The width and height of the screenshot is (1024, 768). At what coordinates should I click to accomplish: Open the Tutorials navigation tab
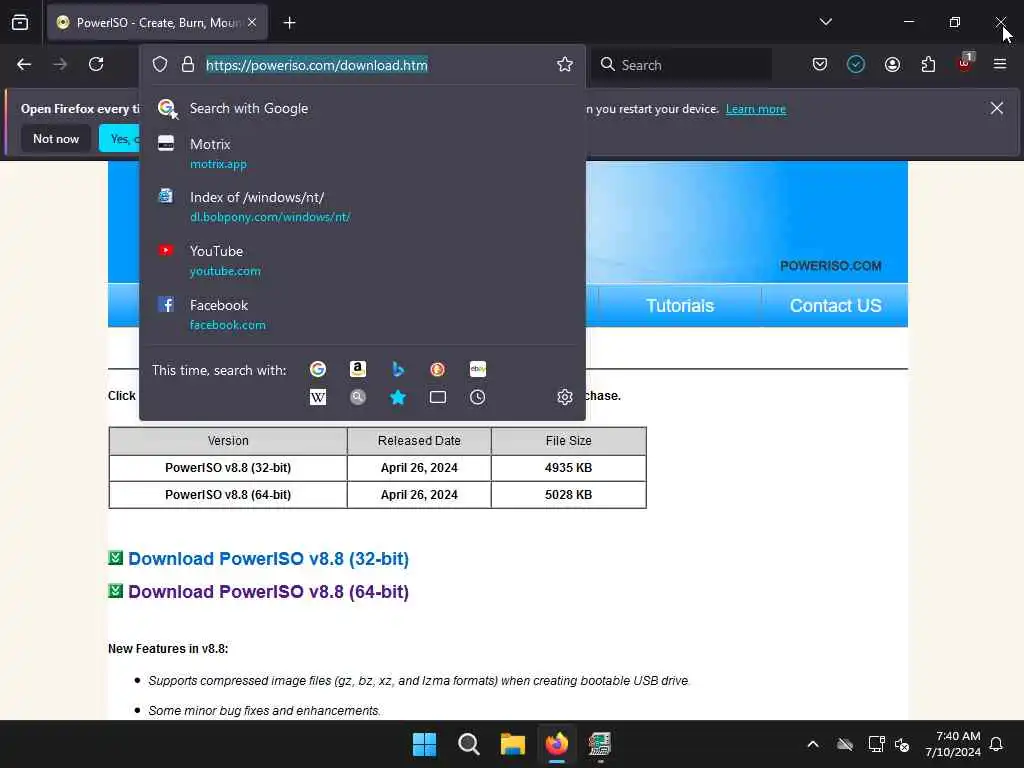pyautogui.click(x=680, y=306)
